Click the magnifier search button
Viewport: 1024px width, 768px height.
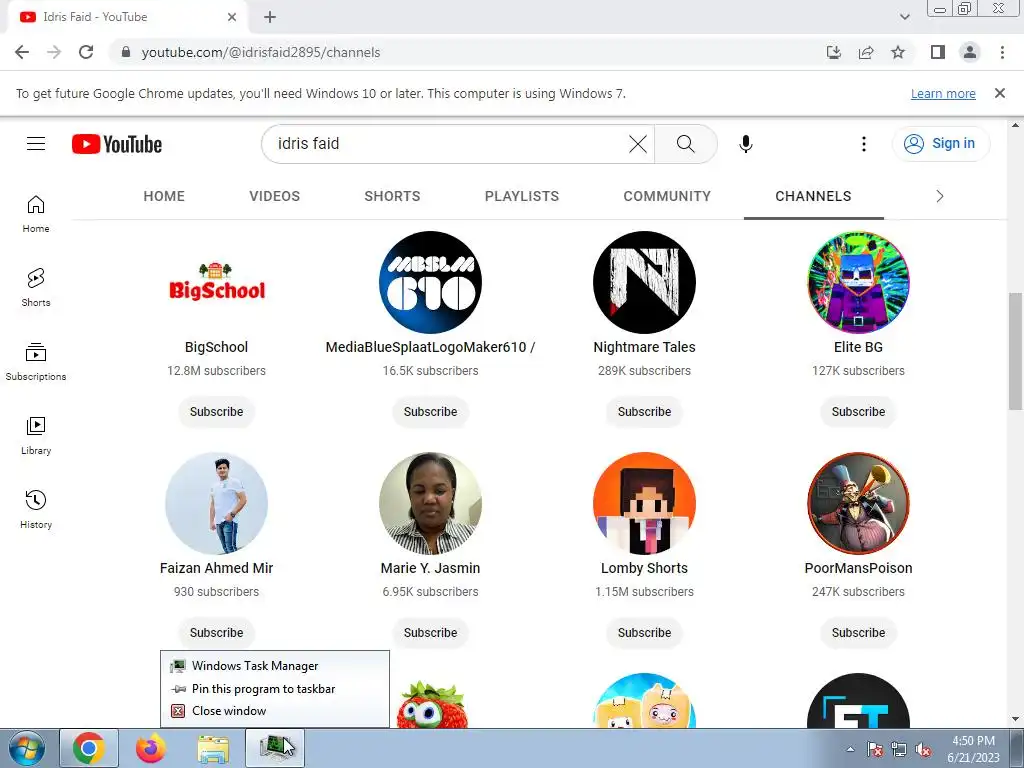[686, 144]
